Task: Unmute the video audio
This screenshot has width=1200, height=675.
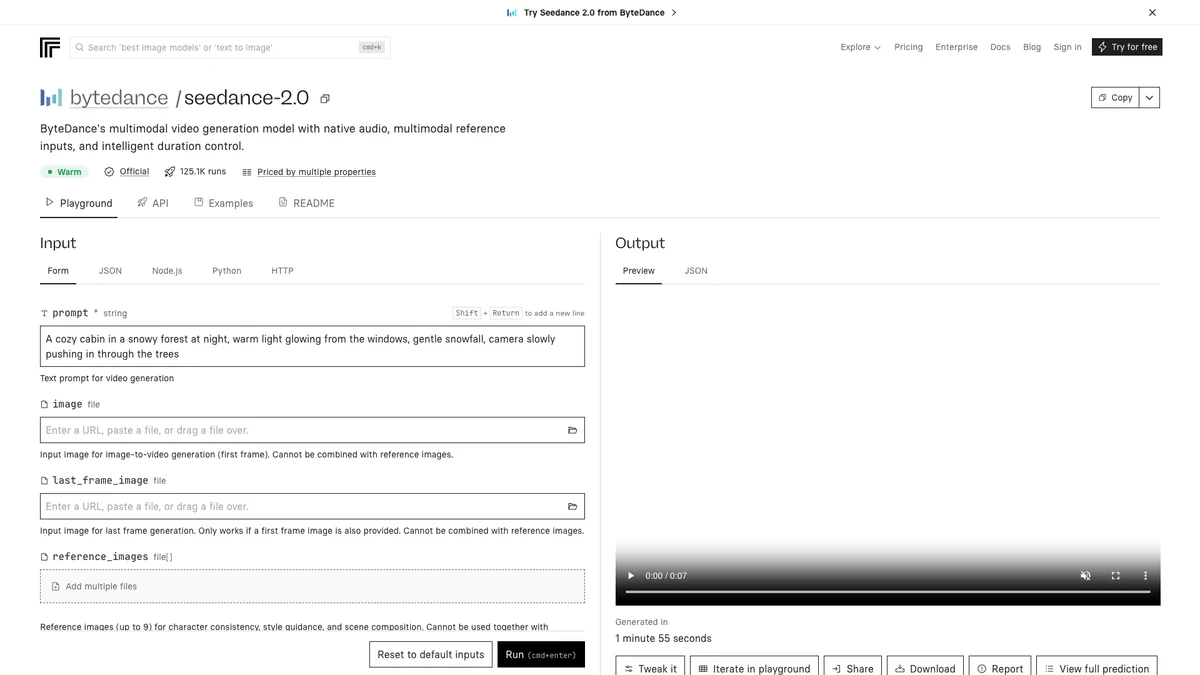Action: pos(1086,576)
